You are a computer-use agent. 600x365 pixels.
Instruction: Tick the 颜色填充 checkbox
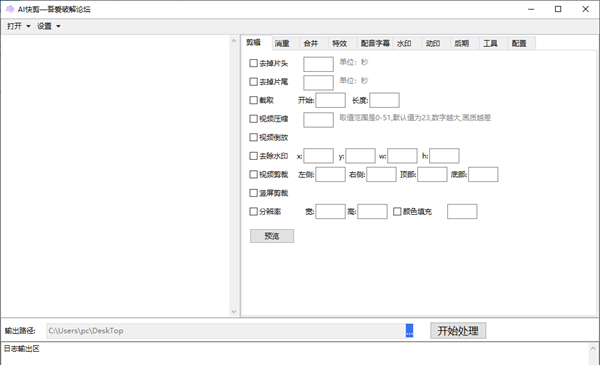[397, 211]
